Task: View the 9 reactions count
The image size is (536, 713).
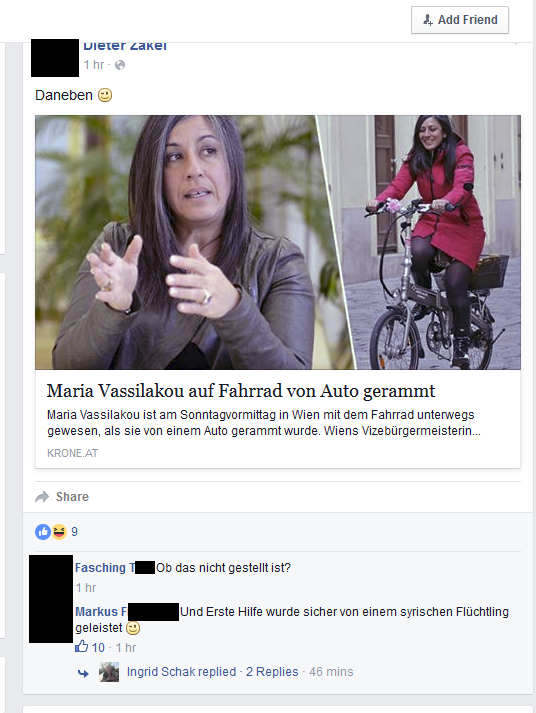Action: click(75, 532)
